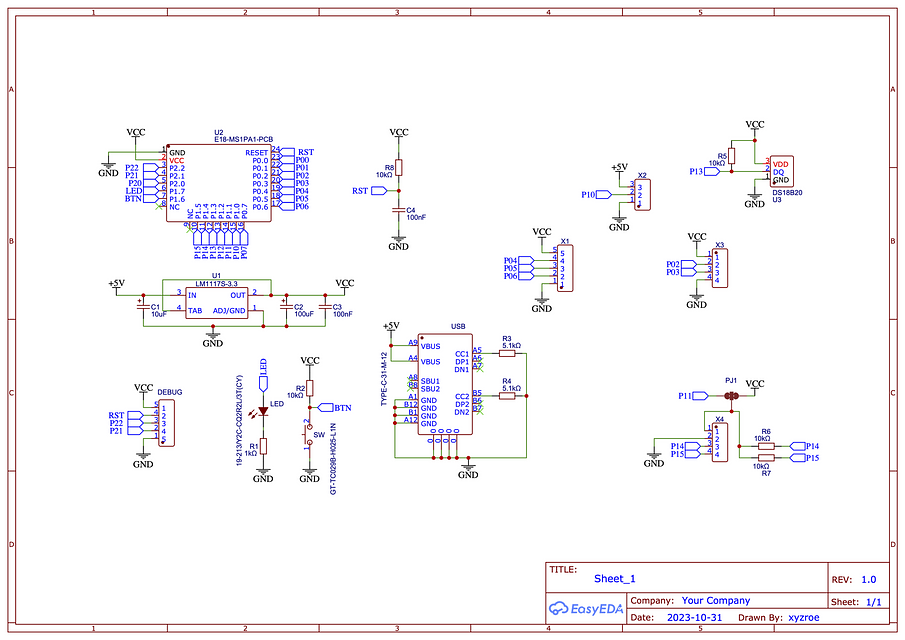
Task: Select the C2 100uF capacitor symbol
Action: [286, 307]
